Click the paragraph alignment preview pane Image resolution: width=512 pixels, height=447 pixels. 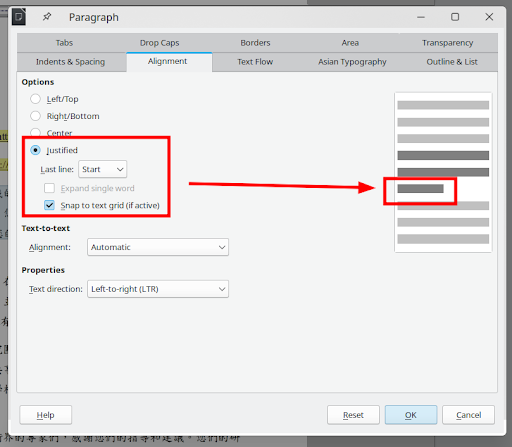coord(443,172)
